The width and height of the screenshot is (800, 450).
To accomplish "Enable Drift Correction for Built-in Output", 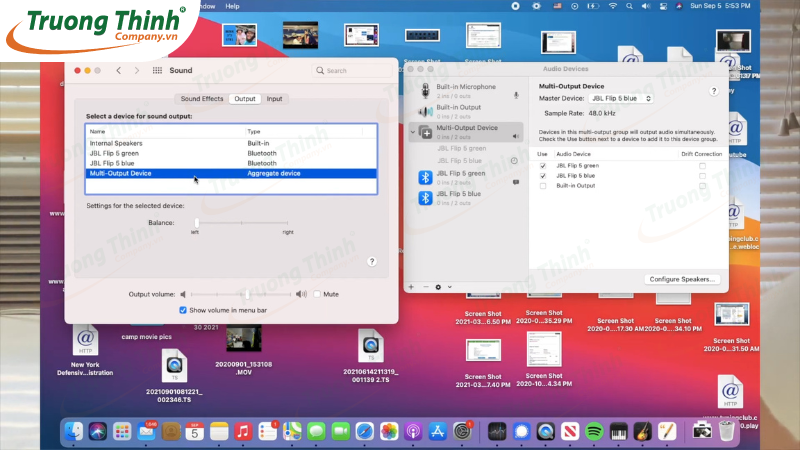I will (703, 186).
